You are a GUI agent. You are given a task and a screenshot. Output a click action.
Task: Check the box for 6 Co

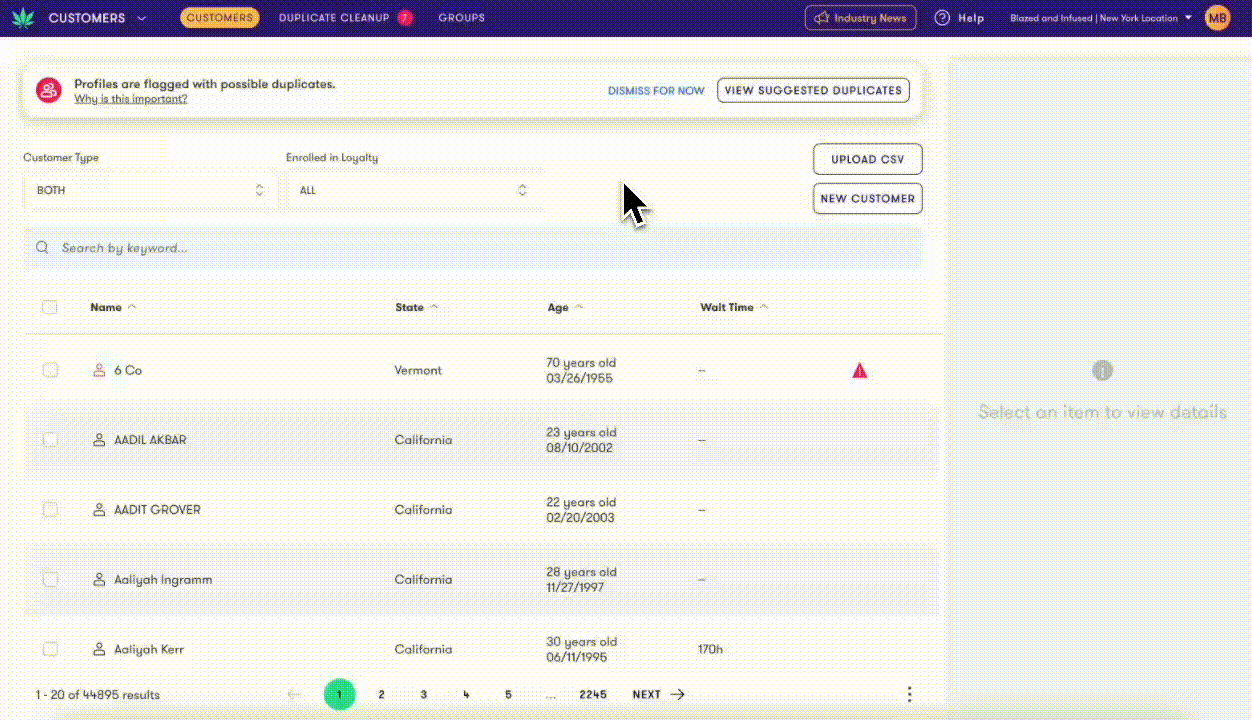point(50,370)
